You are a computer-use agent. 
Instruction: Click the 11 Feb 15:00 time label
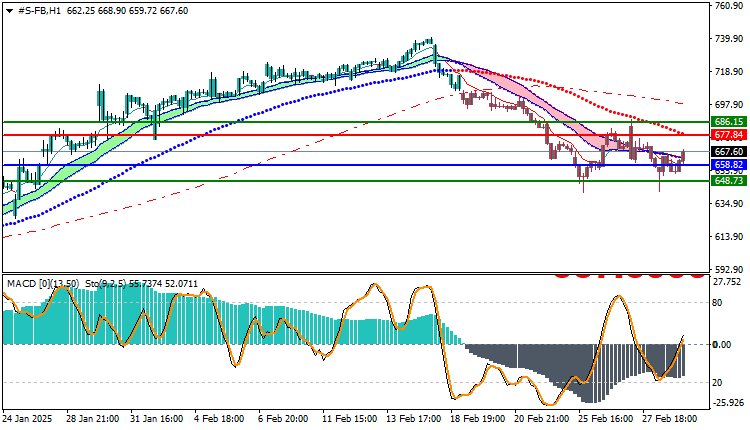coord(349,419)
